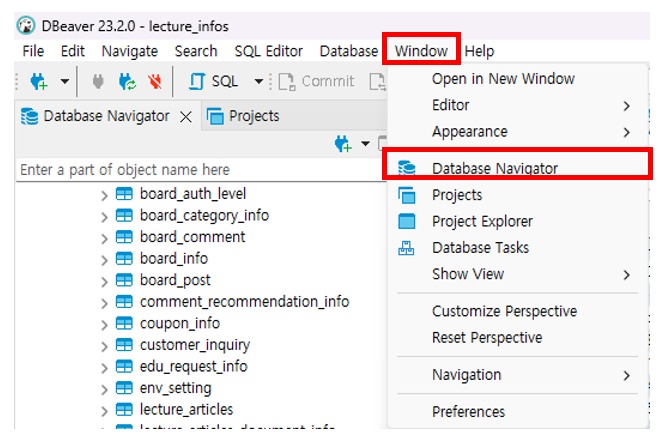Screen dimensions: 667x439
Task: Open the File menu
Action: [x=33, y=51]
